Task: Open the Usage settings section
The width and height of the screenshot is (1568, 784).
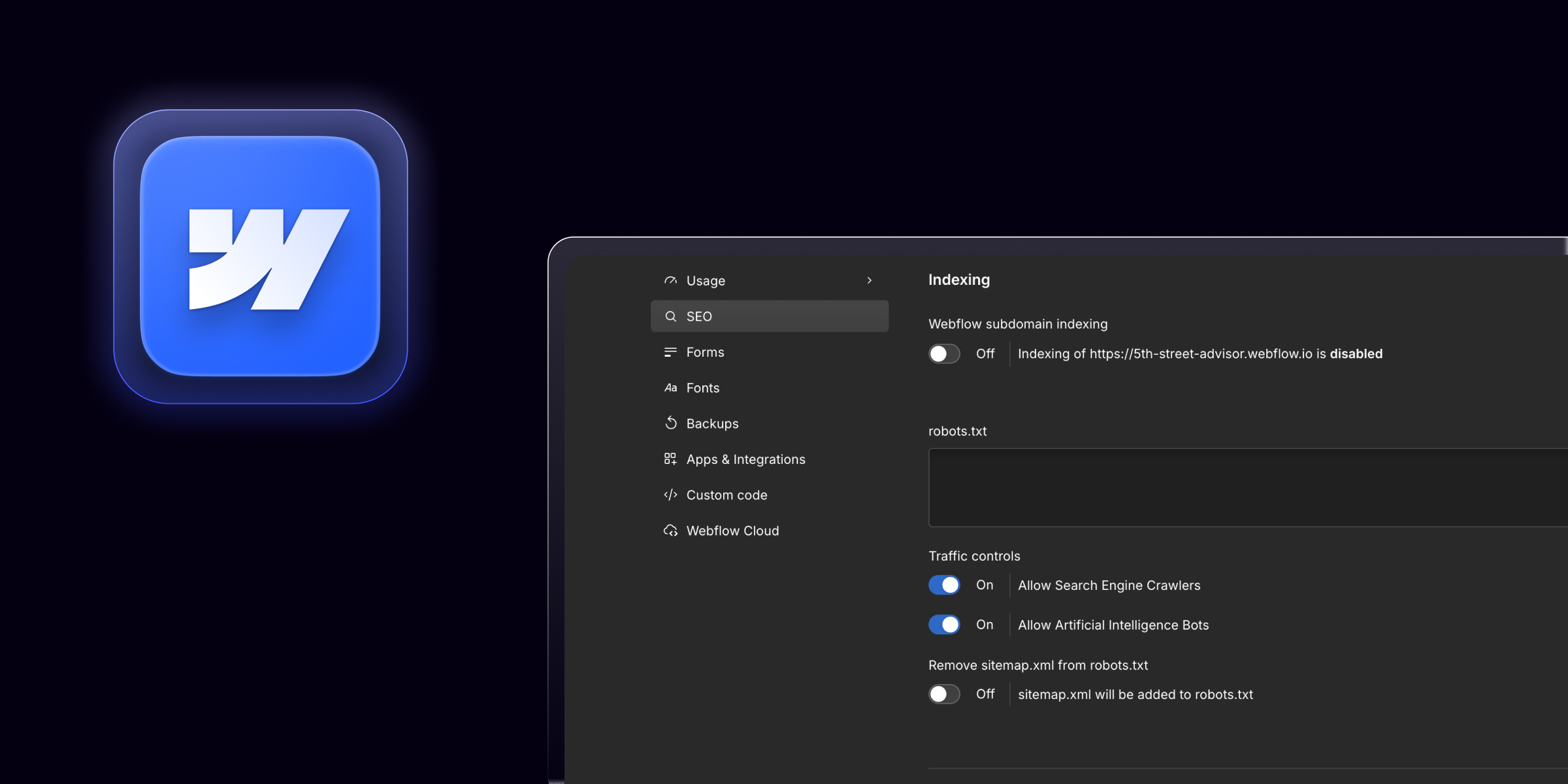Action: [x=770, y=280]
